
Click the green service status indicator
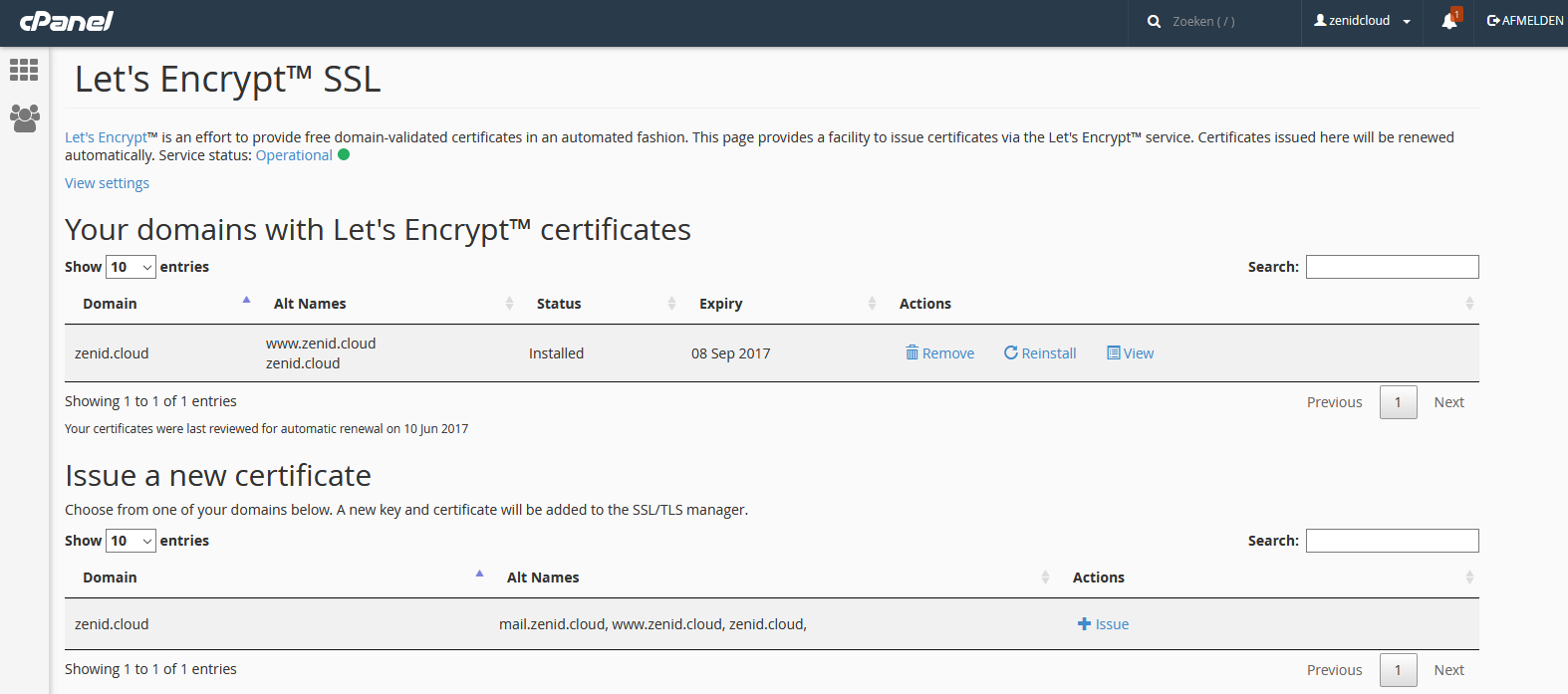pyautogui.click(x=344, y=154)
